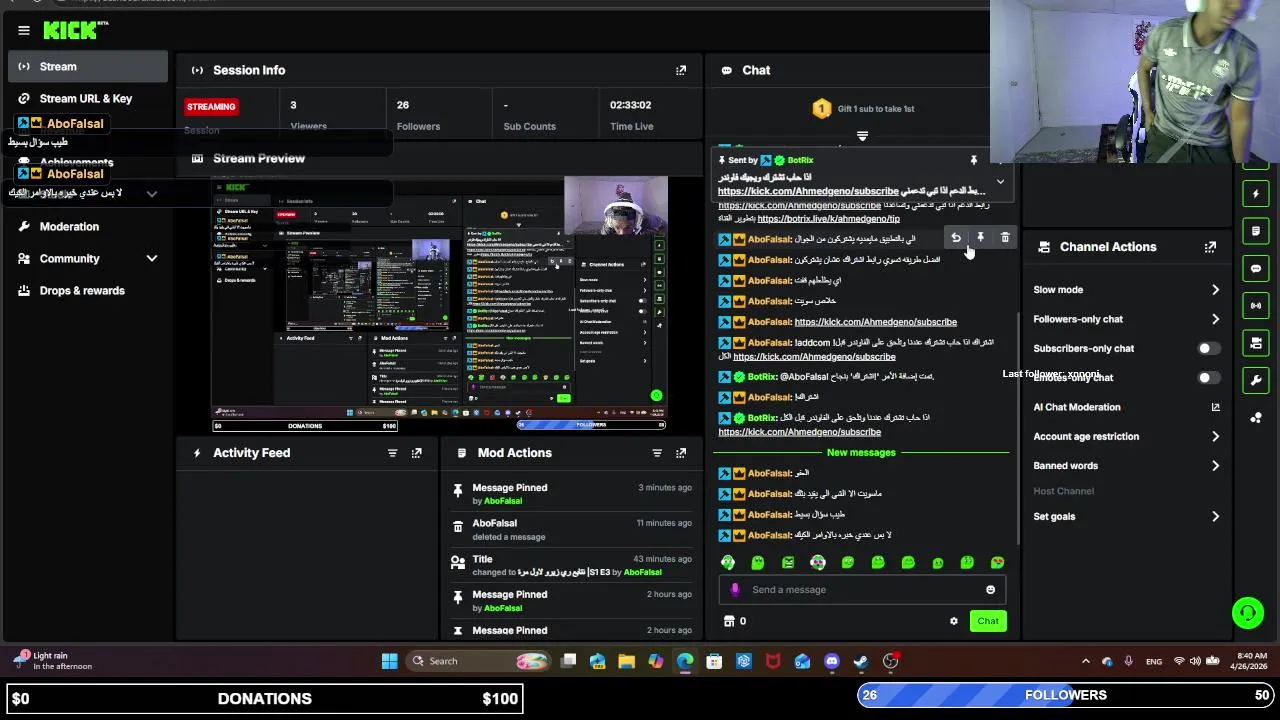The height and width of the screenshot is (720, 1280).
Task: Collapse the gift sub leaderboard handle
Action: click(x=862, y=136)
